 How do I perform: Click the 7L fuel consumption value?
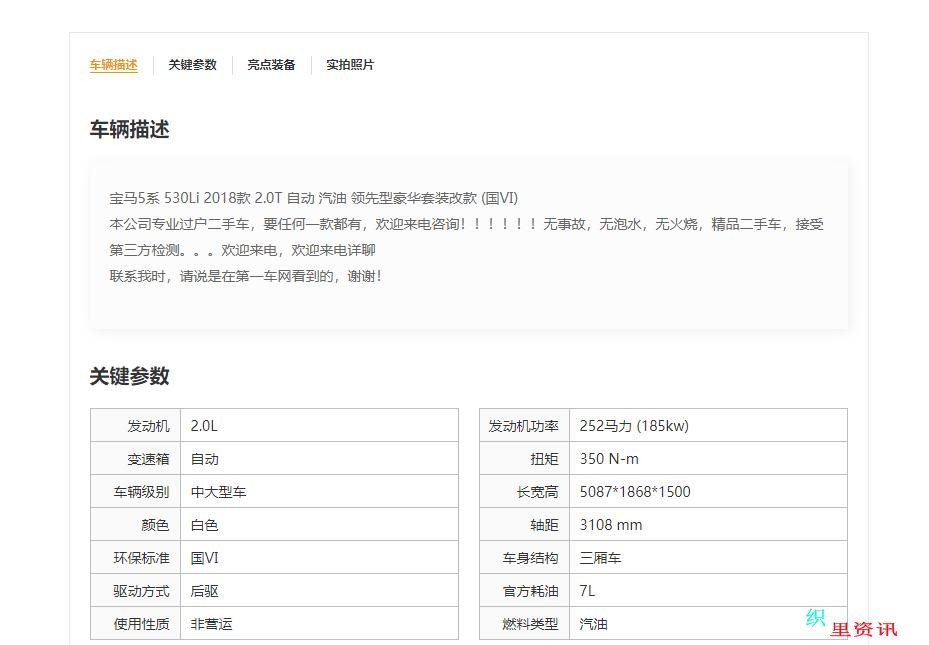click(587, 591)
